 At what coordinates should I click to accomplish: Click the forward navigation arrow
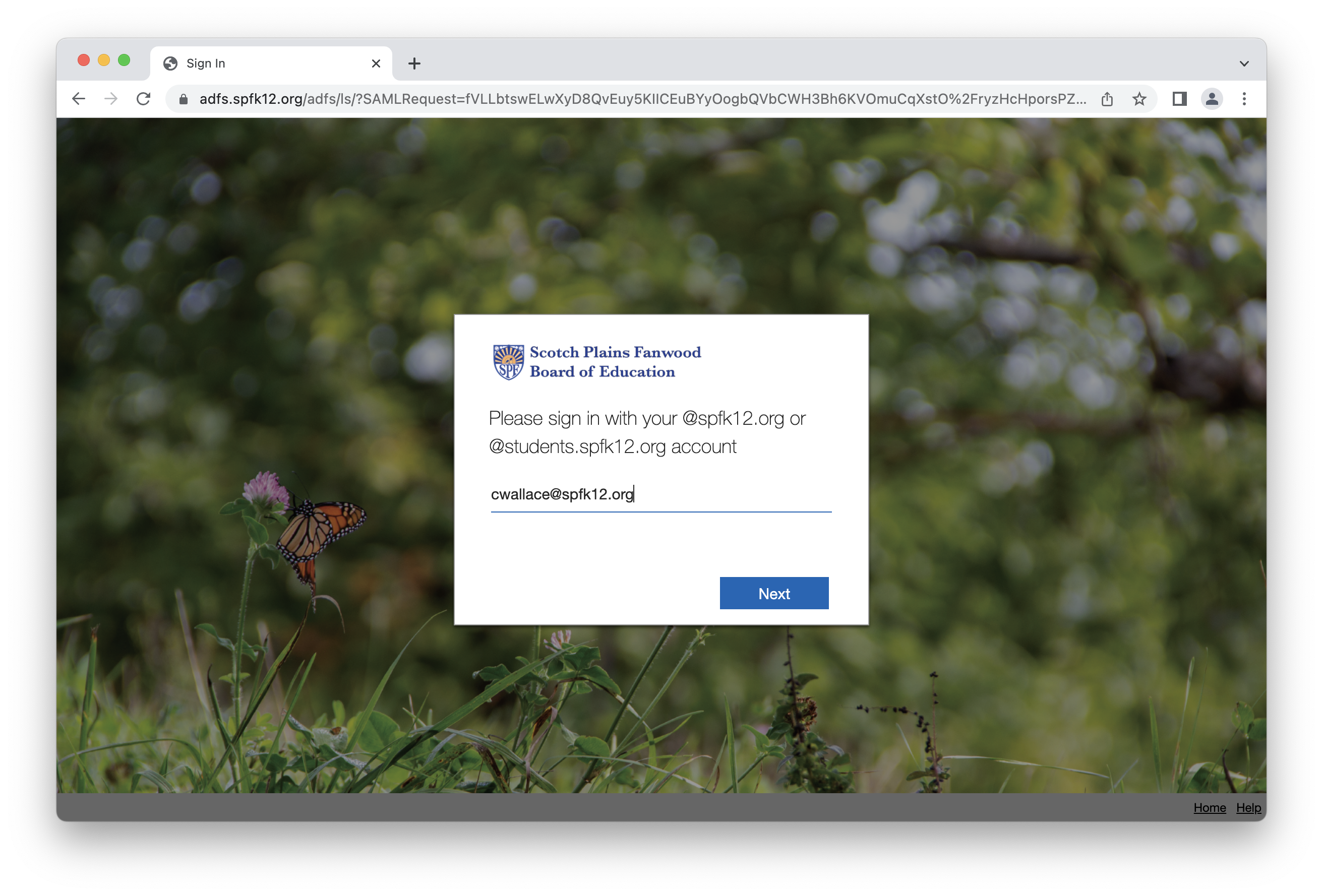[x=111, y=99]
